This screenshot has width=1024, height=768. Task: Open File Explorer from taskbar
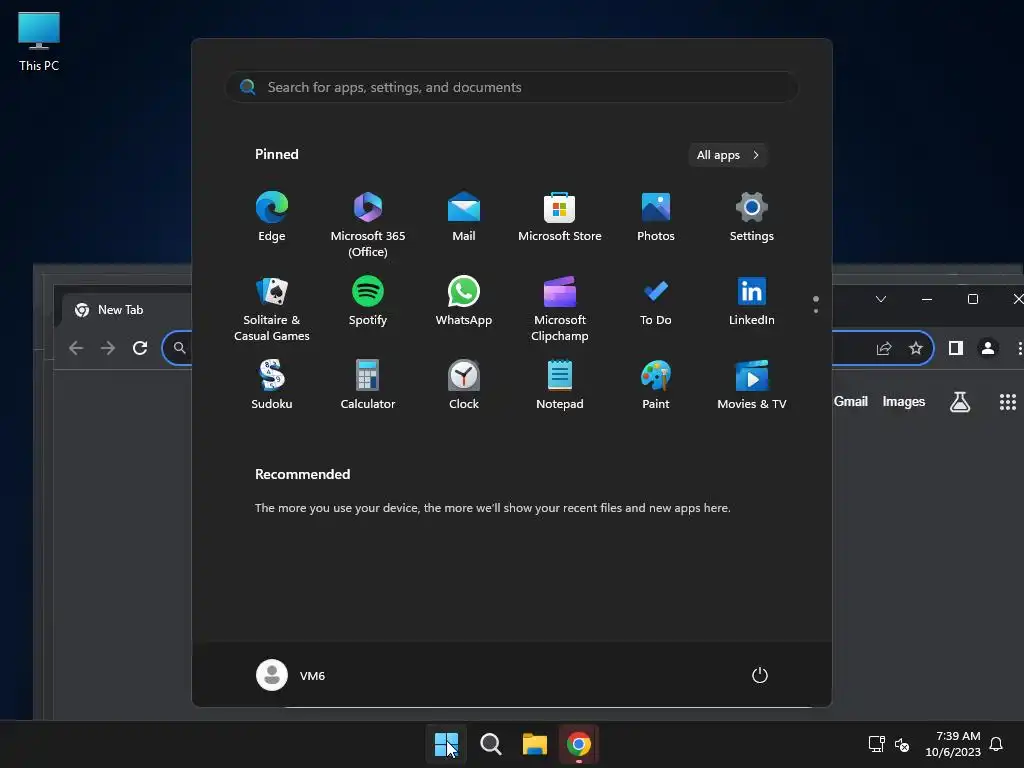click(534, 744)
